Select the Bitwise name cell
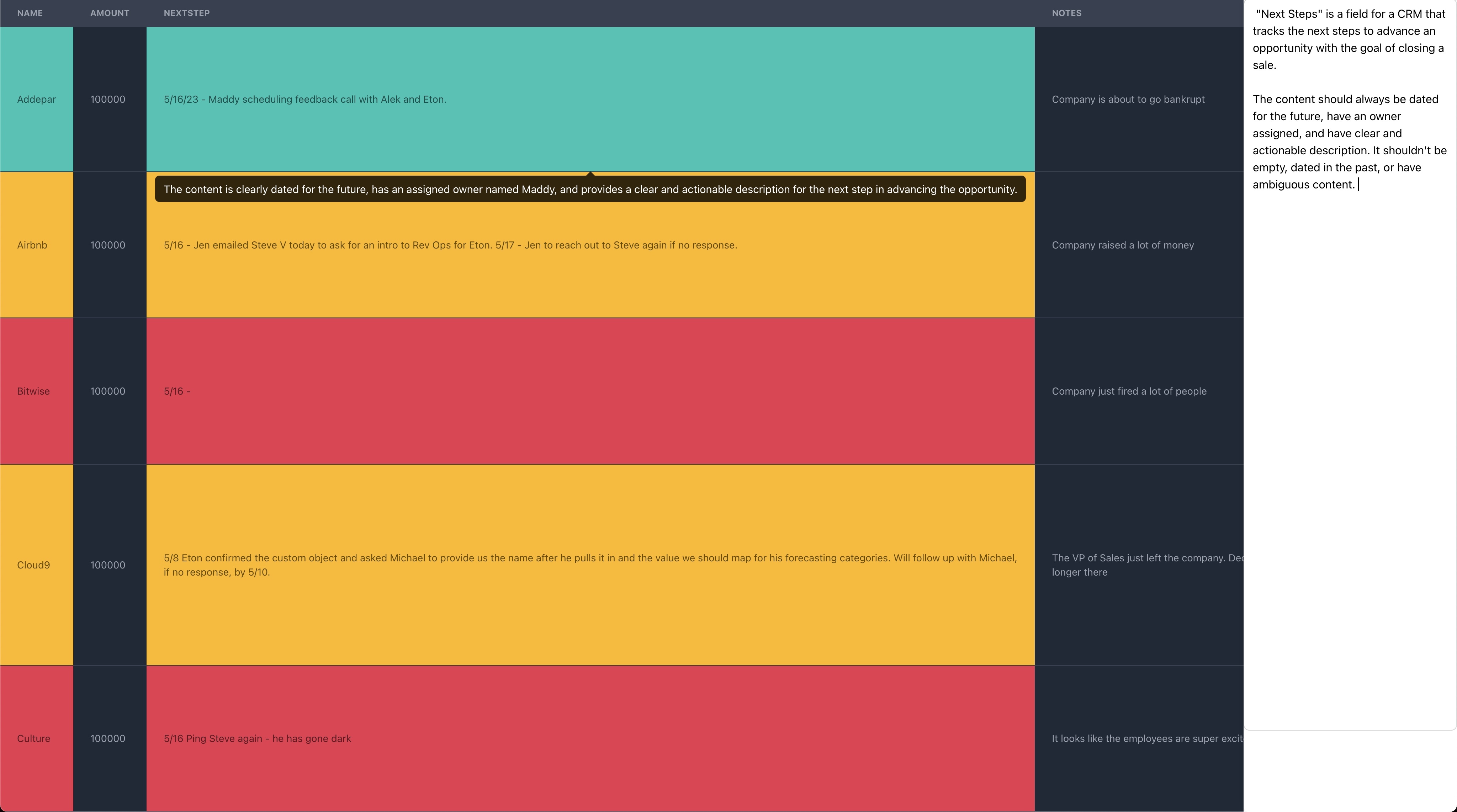This screenshot has height=812, width=1457. [x=33, y=391]
